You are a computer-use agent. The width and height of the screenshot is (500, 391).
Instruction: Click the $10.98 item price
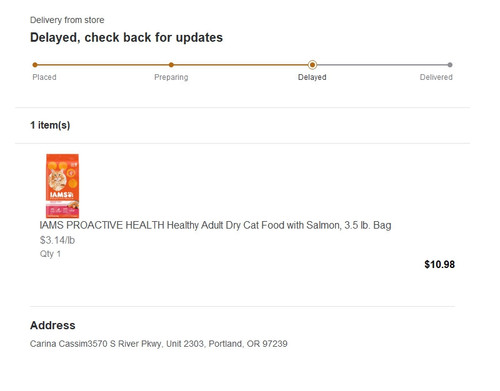pyautogui.click(x=439, y=265)
